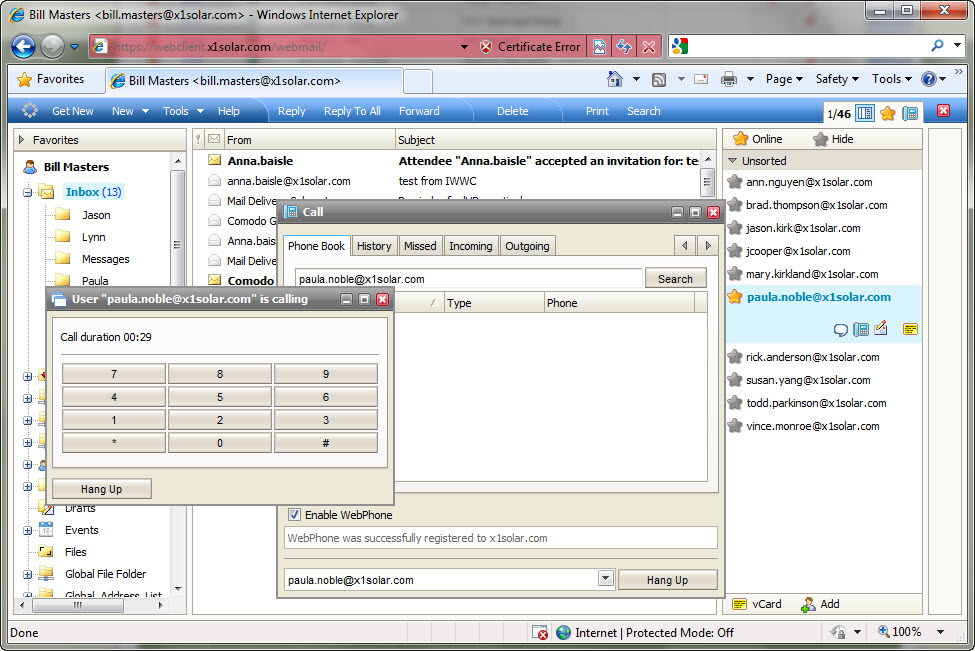Viewport: 975px width, 651px height.
Task: Click the Phone Book search input field
Action: [468, 279]
